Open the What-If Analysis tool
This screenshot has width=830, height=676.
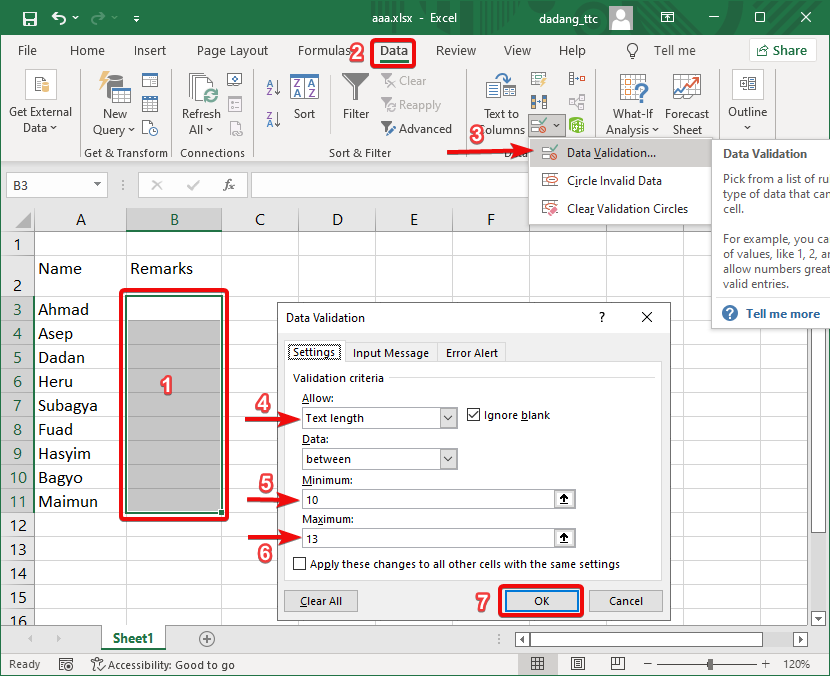point(633,89)
